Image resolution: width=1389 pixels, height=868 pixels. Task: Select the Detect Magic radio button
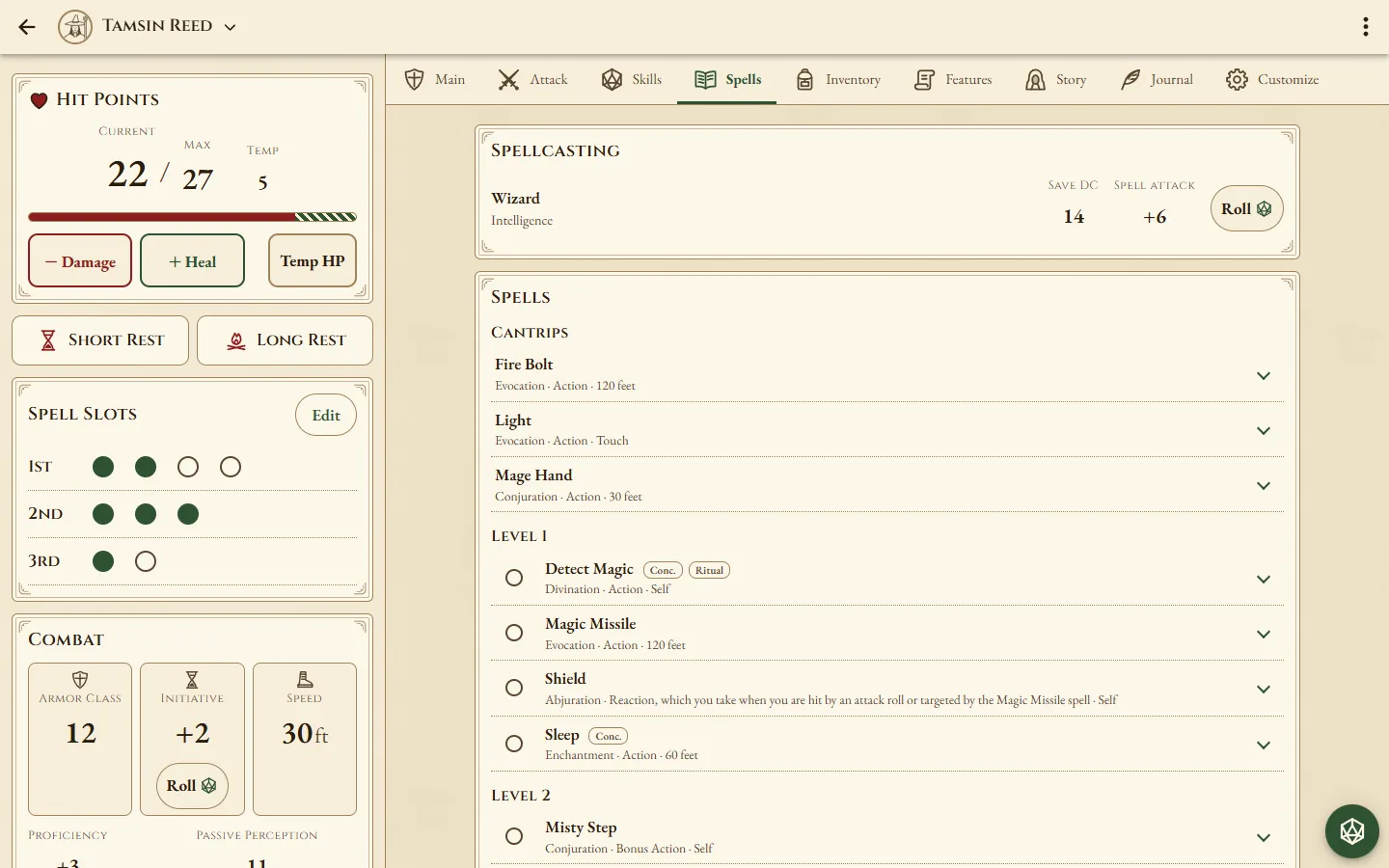[x=514, y=578]
